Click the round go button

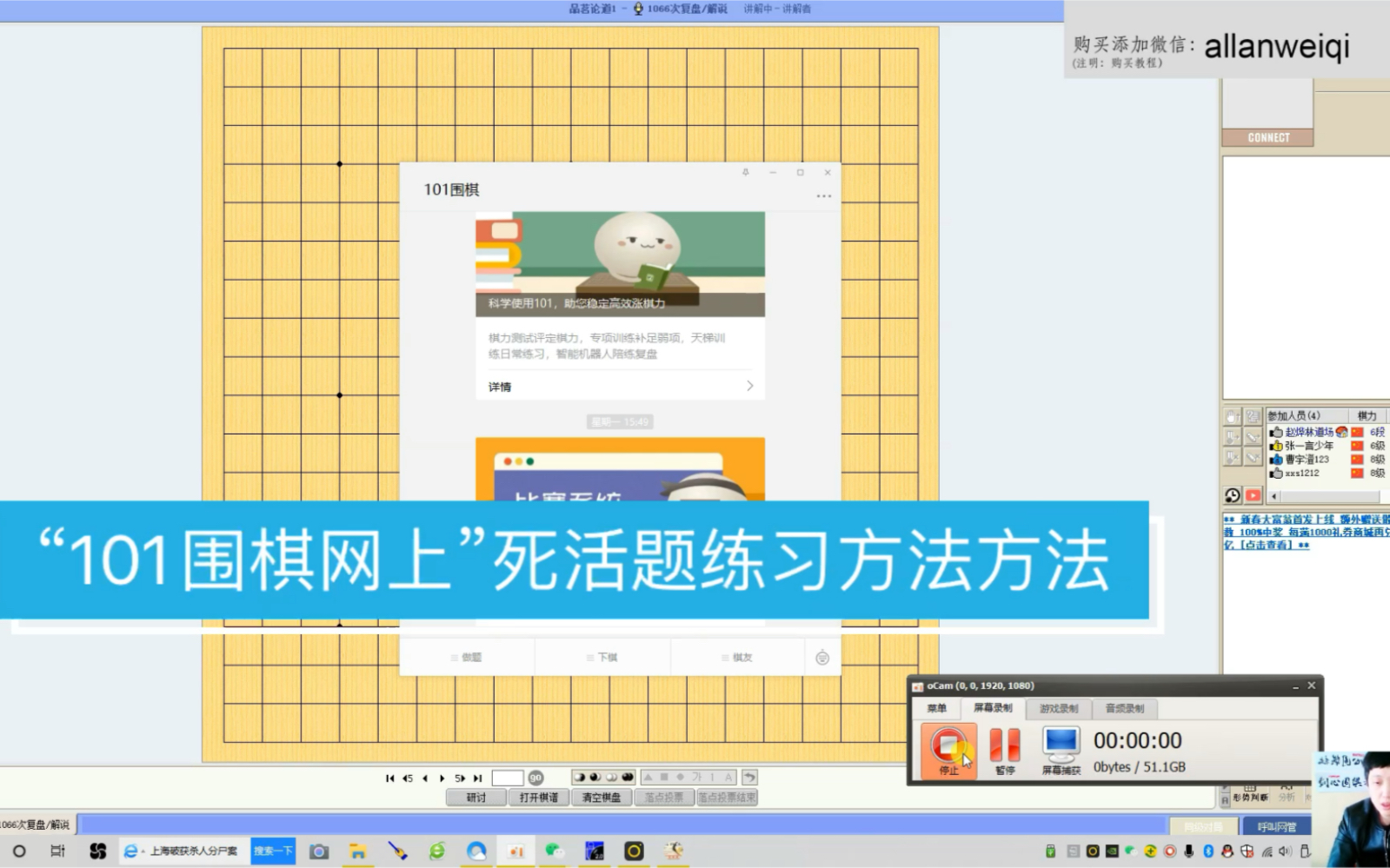tap(535, 778)
